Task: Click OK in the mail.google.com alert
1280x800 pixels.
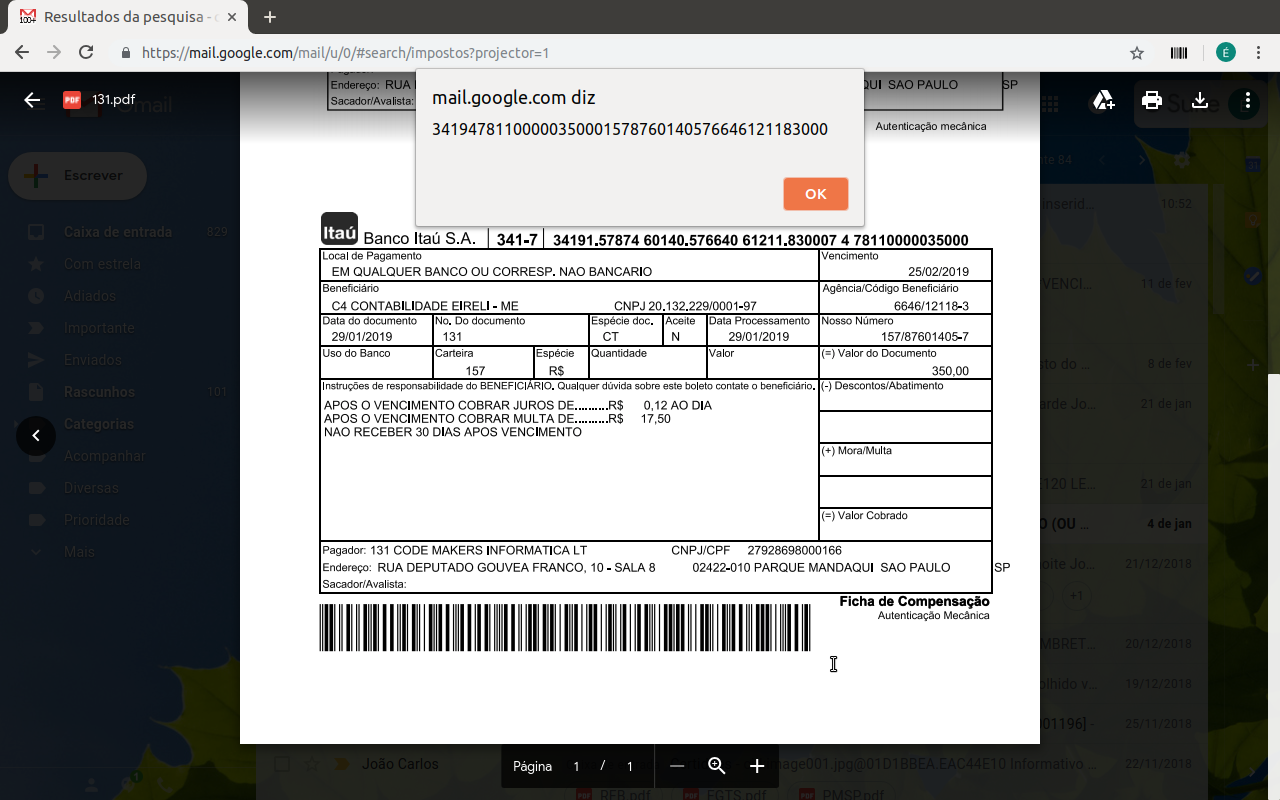Action: 816,194
